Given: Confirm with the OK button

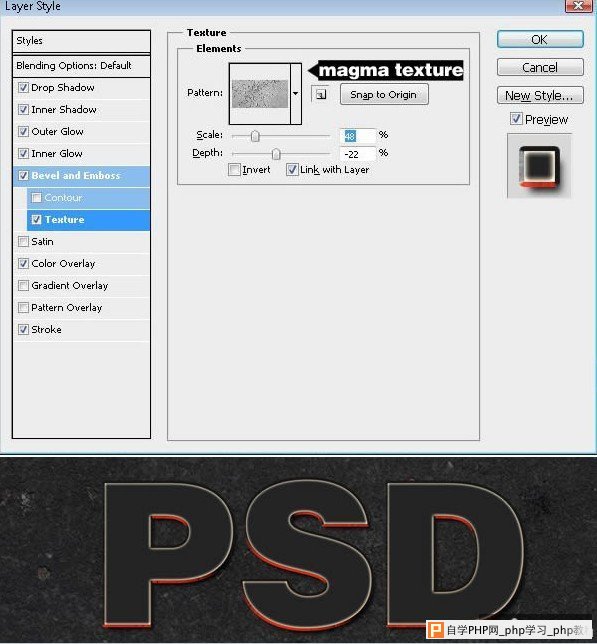Looking at the screenshot, I should pos(540,39).
